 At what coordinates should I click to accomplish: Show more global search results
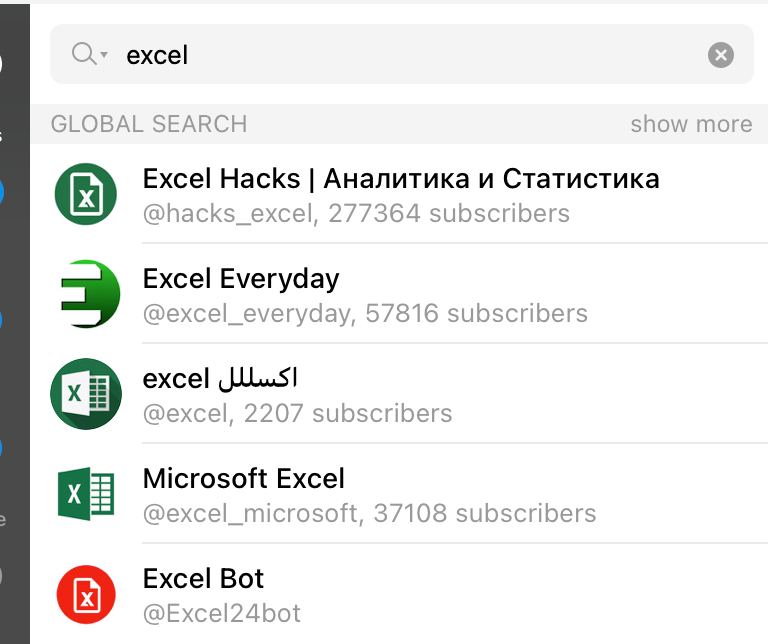[x=691, y=124]
